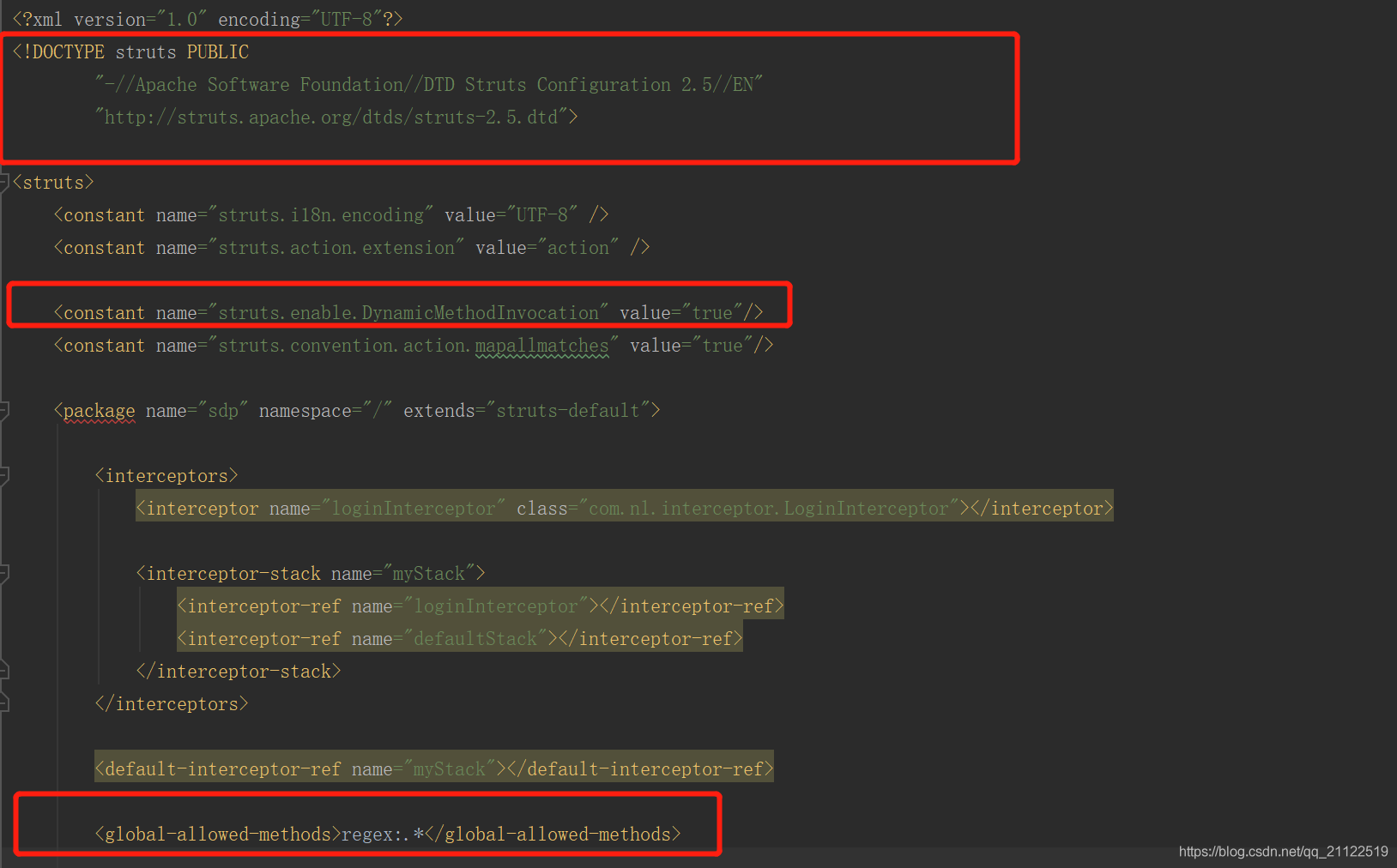Click the namespace="/" attribute
The height and width of the screenshot is (868, 1397).
coord(325,410)
